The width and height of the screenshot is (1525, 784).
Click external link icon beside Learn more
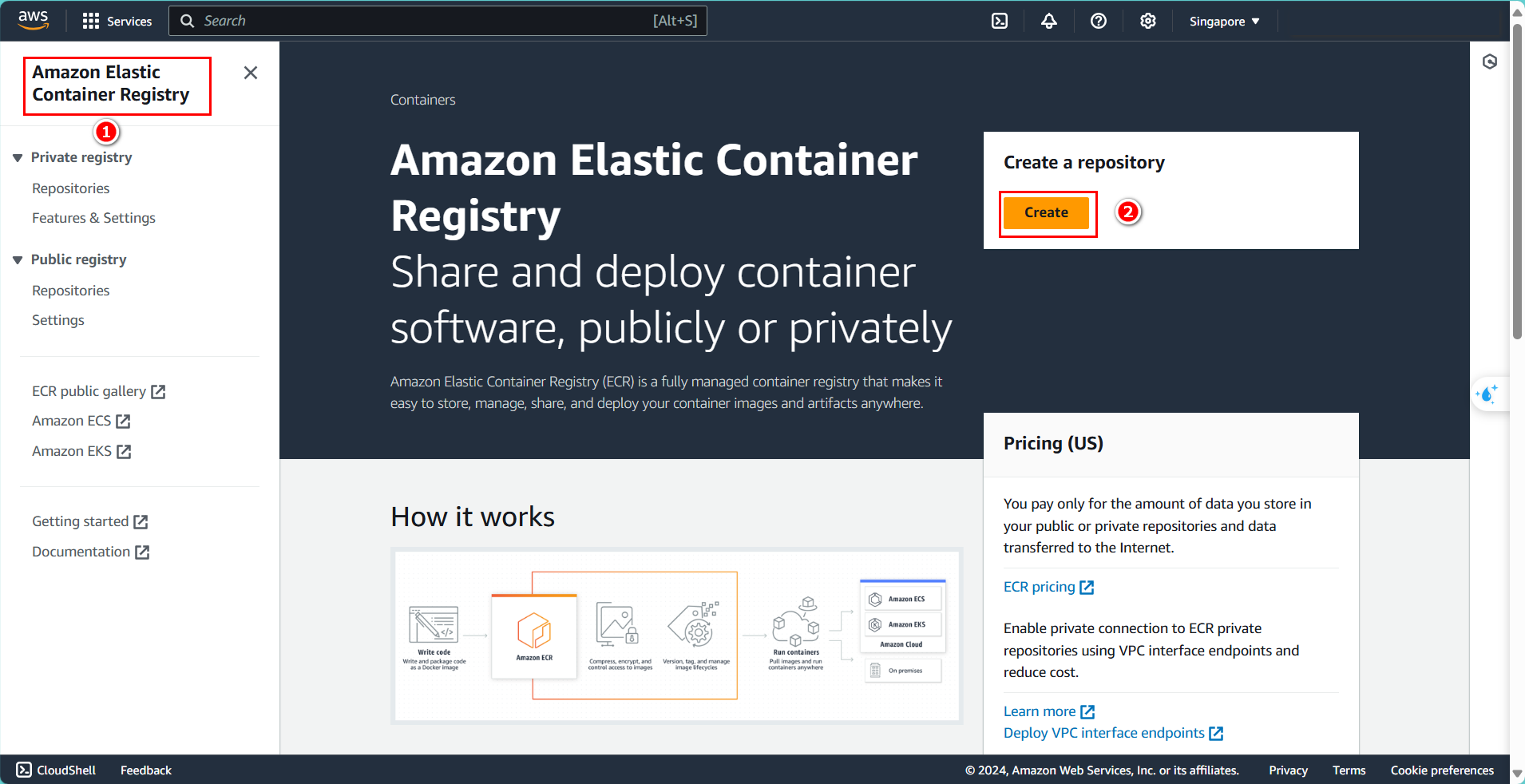click(1087, 711)
